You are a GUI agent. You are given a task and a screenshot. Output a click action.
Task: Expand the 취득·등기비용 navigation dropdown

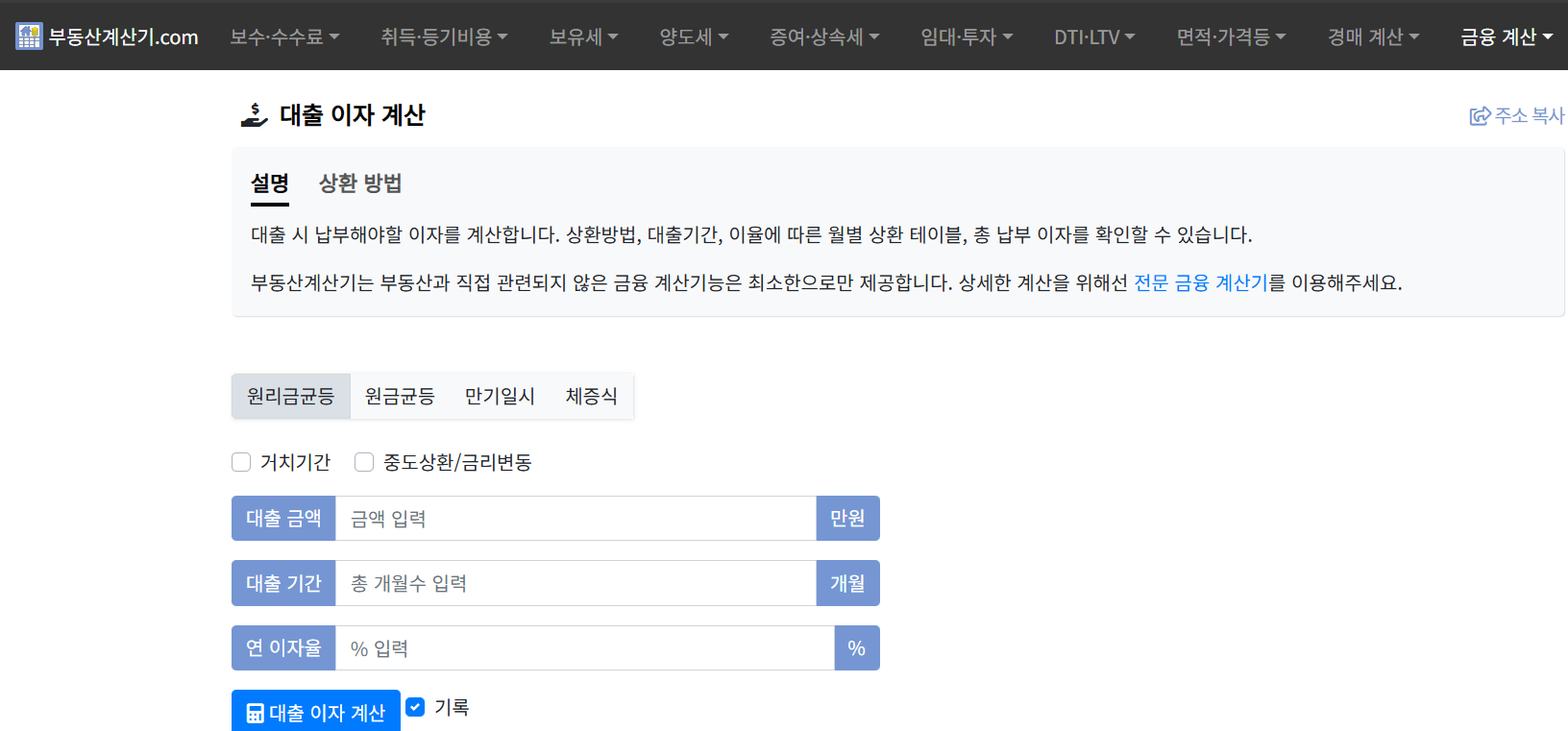[445, 37]
